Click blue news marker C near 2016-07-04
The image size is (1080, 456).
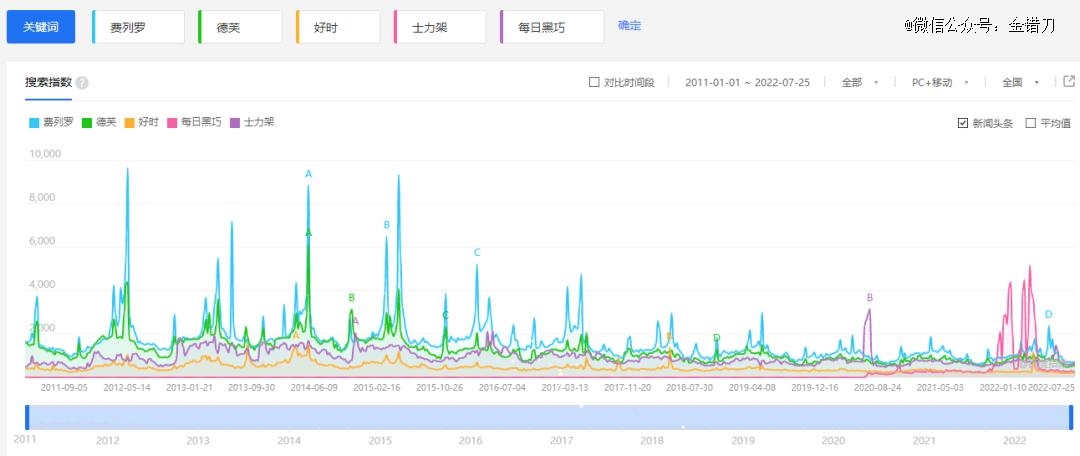coord(477,253)
